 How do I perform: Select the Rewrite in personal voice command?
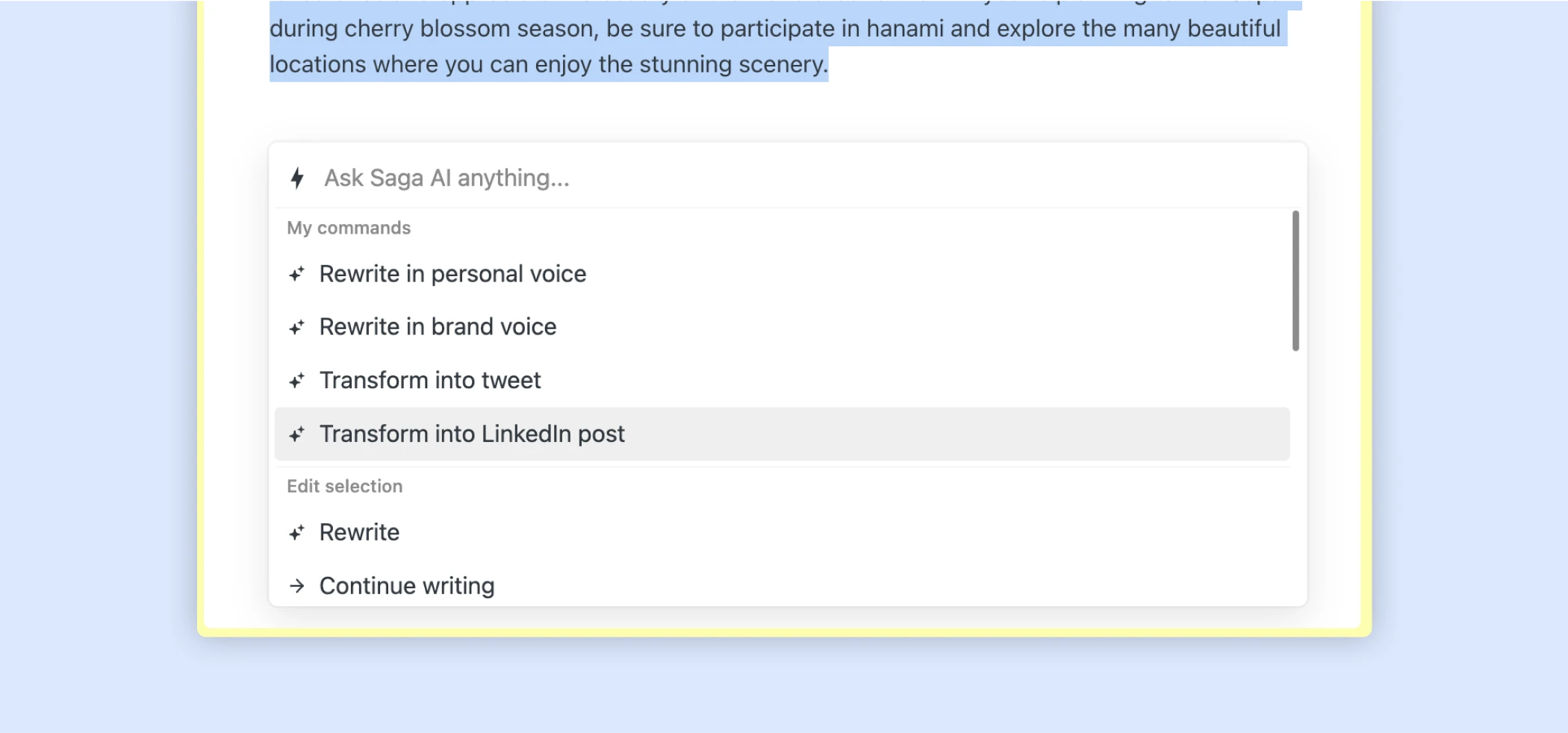(452, 275)
